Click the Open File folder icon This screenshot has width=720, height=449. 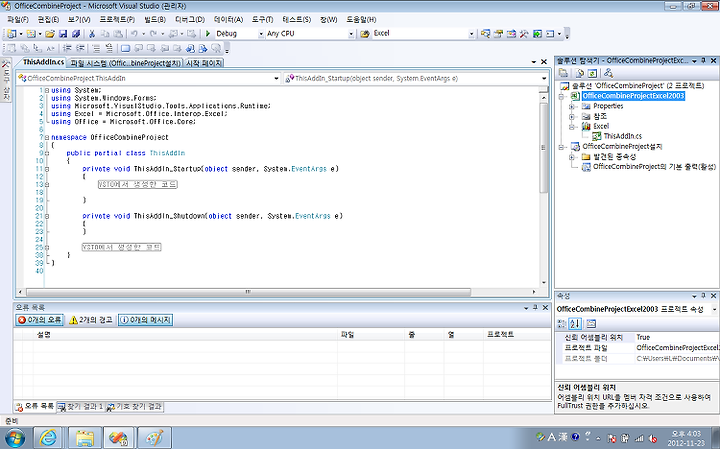pyautogui.click(x=50, y=34)
